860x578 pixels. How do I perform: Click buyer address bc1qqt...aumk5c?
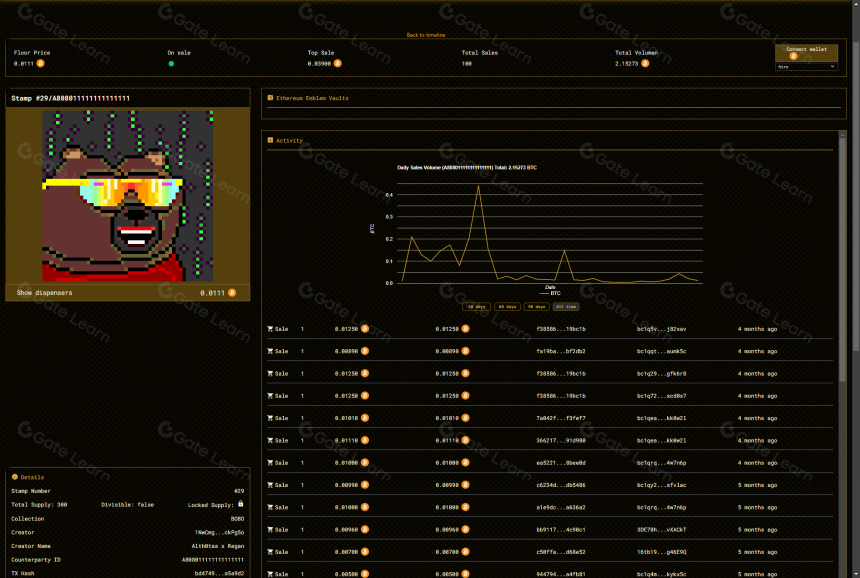tap(661, 351)
